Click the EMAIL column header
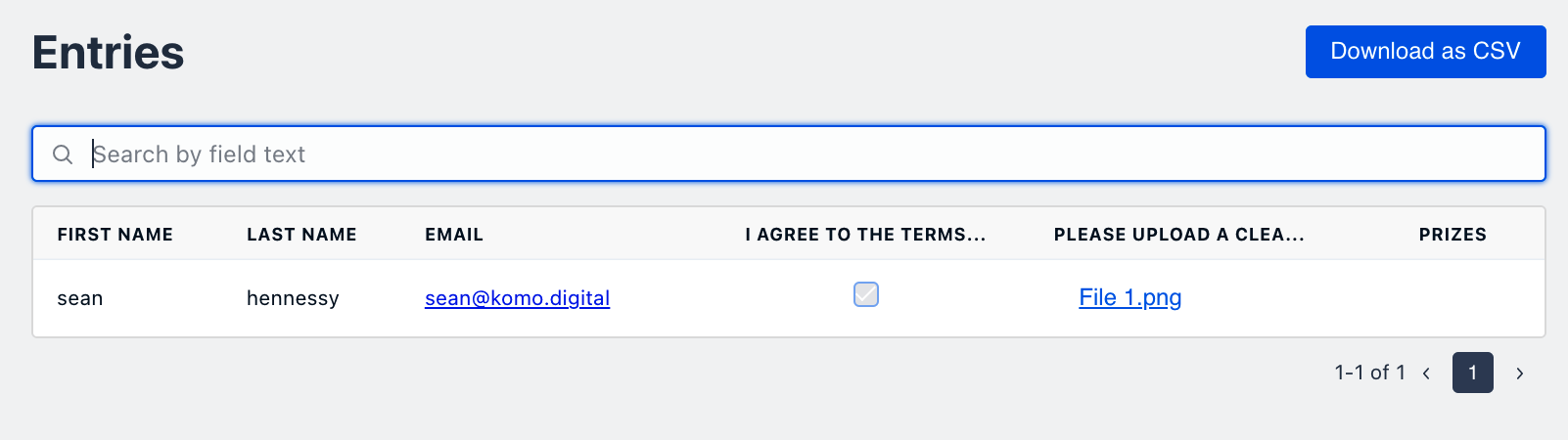This screenshot has width=1568, height=440. 454,235
